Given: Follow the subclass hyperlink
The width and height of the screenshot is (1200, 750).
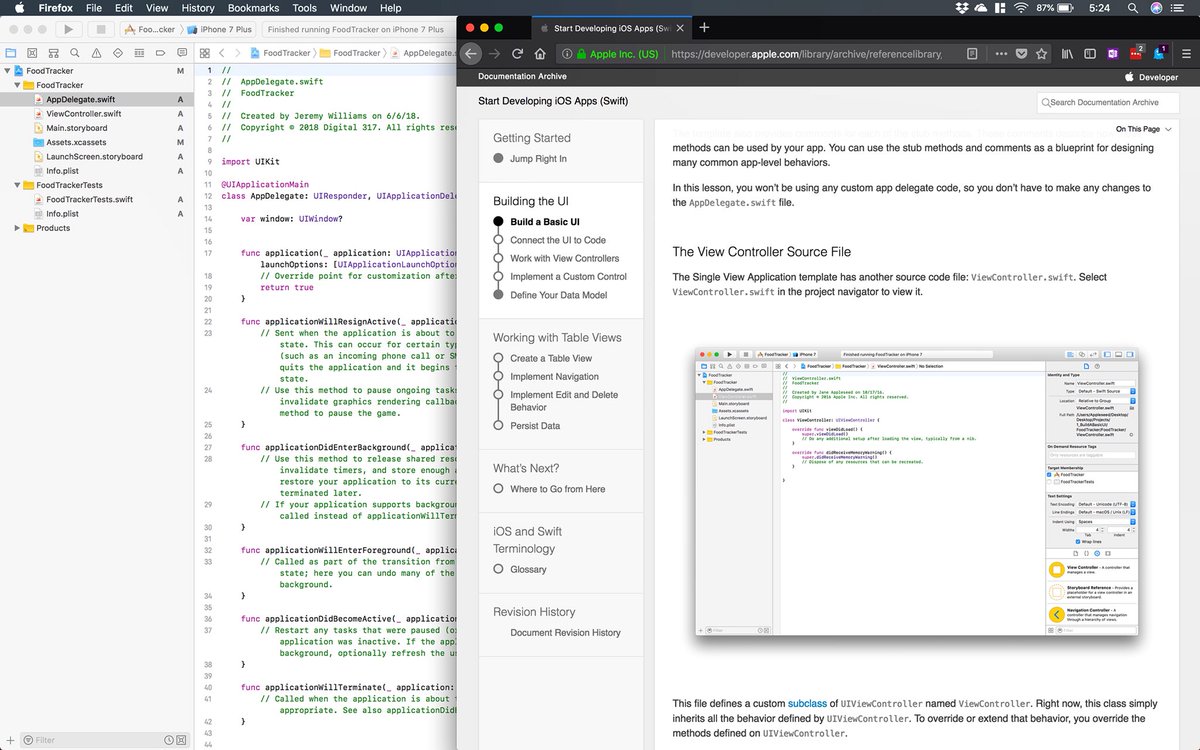Looking at the screenshot, I should [807, 704].
